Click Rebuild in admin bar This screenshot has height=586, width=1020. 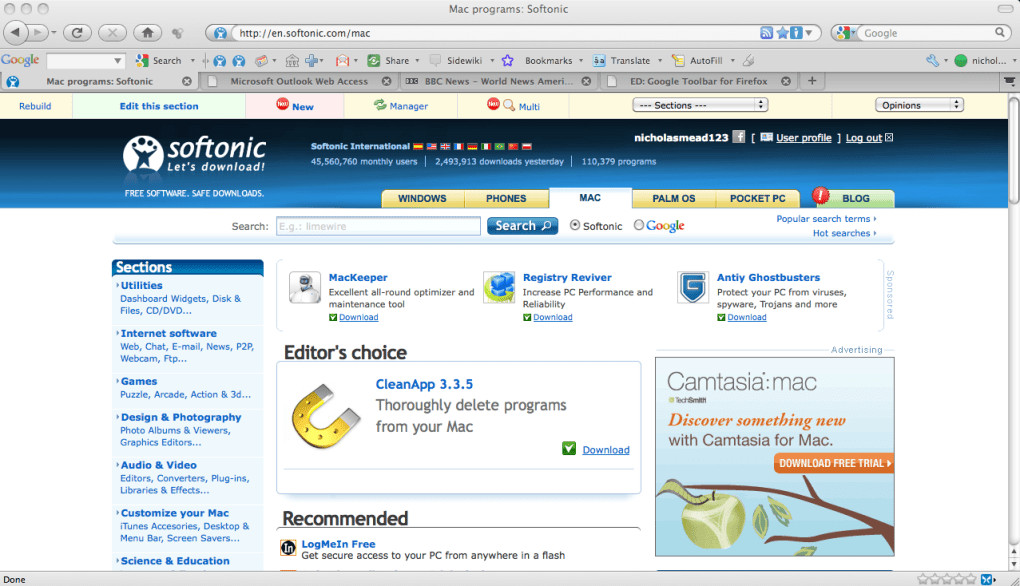(35, 106)
